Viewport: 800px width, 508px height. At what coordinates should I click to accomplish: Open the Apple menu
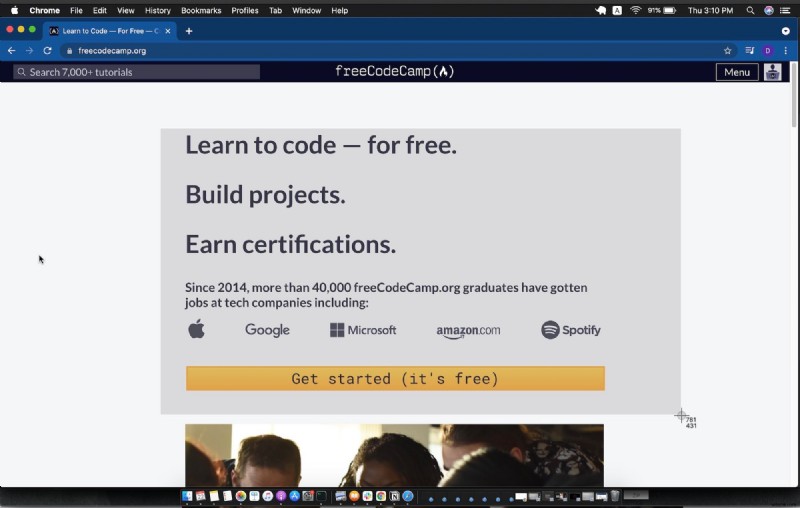pyautogui.click(x=14, y=10)
